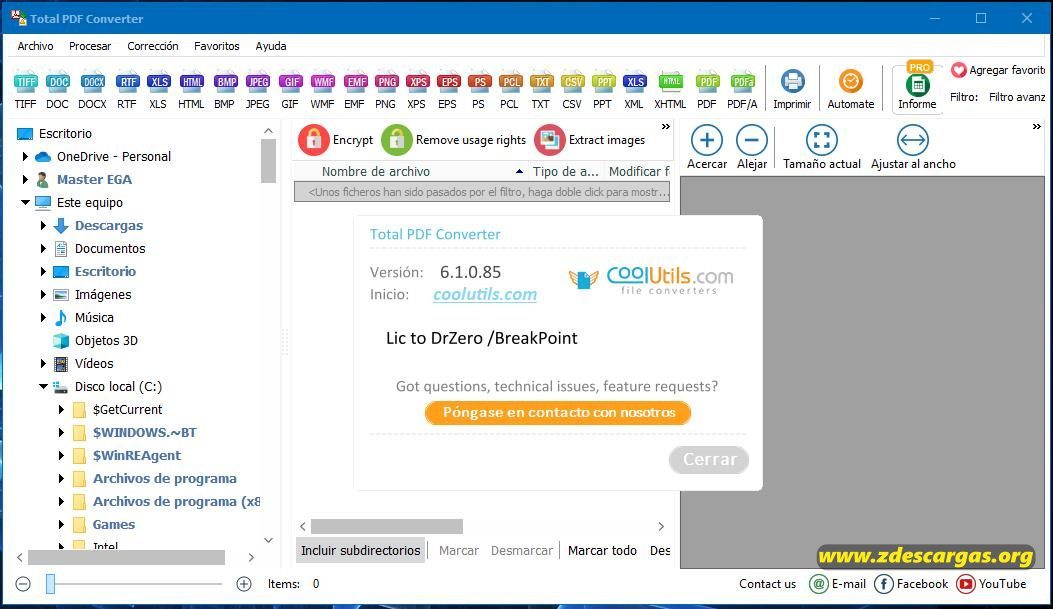Select TIFF conversion format icon
The image size is (1053, 609).
tap(26, 89)
